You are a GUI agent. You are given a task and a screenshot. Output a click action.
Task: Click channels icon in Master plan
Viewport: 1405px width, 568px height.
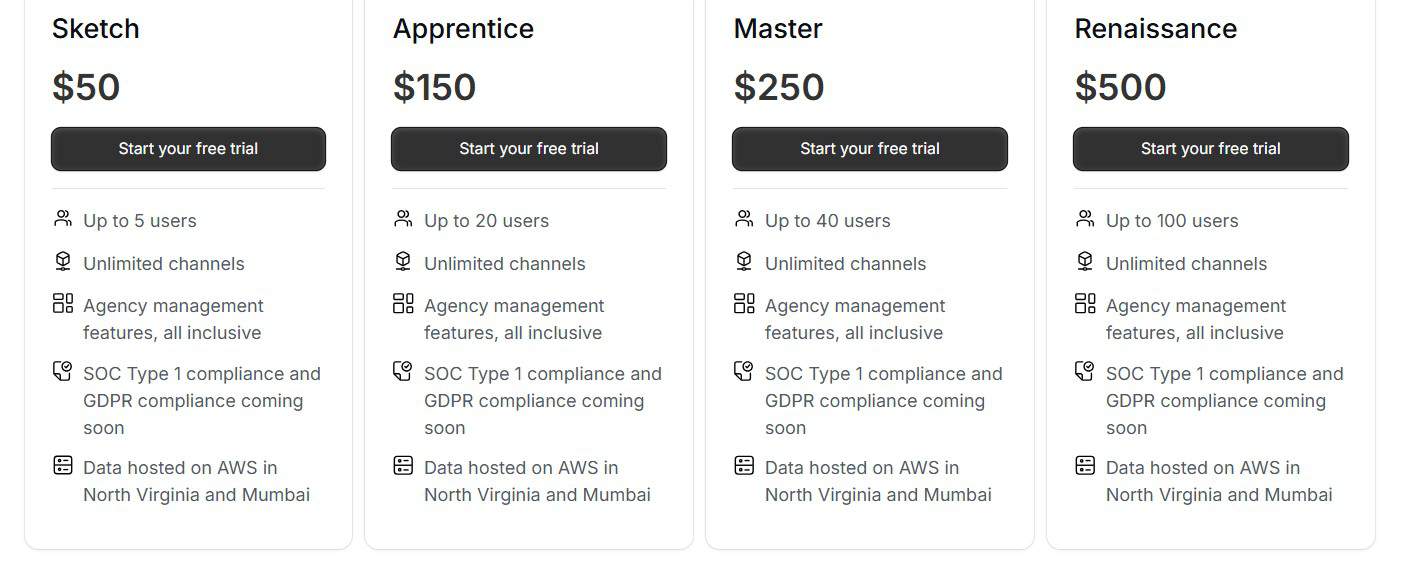(744, 262)
